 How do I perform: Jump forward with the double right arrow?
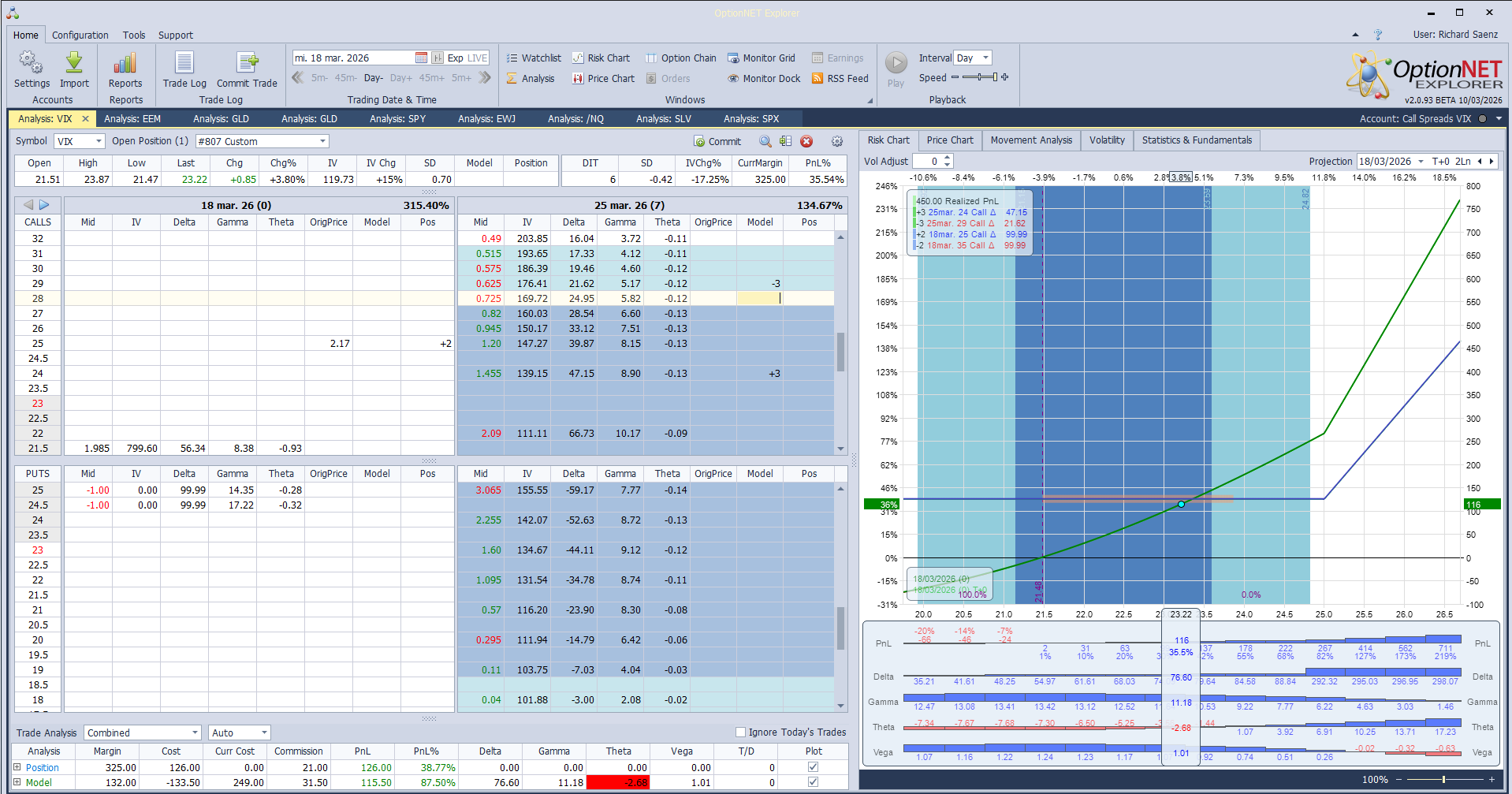485,77
